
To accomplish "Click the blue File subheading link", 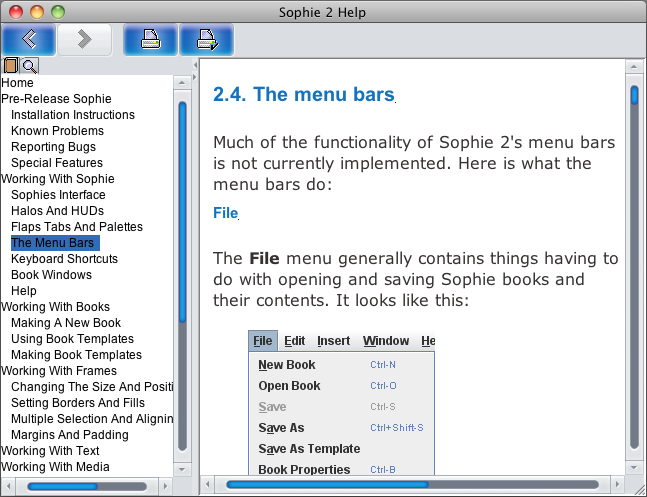I will click(x=226, y=213).
